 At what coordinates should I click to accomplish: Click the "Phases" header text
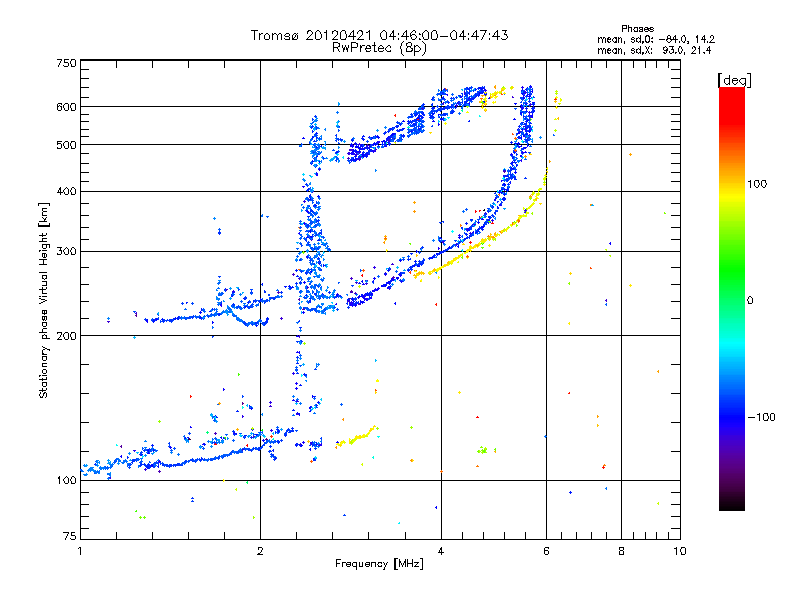637,29
